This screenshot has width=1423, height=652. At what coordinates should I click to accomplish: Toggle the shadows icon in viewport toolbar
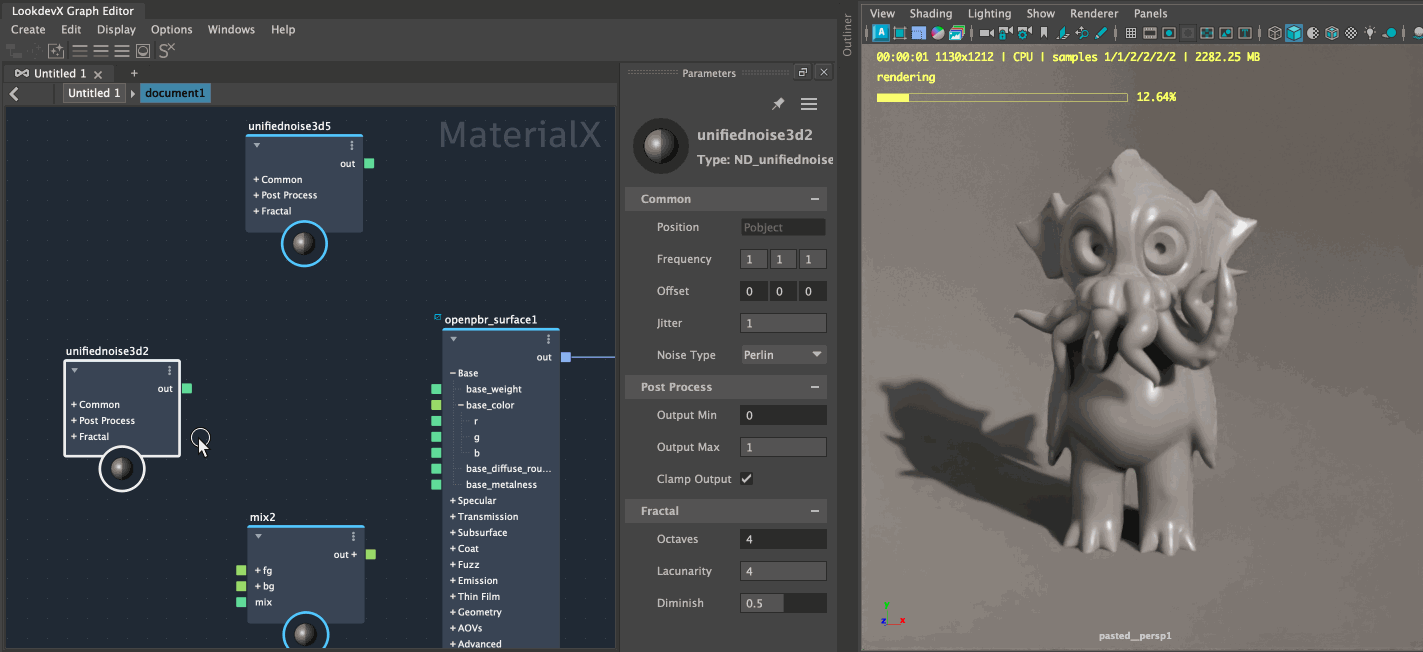[1390, 33]
